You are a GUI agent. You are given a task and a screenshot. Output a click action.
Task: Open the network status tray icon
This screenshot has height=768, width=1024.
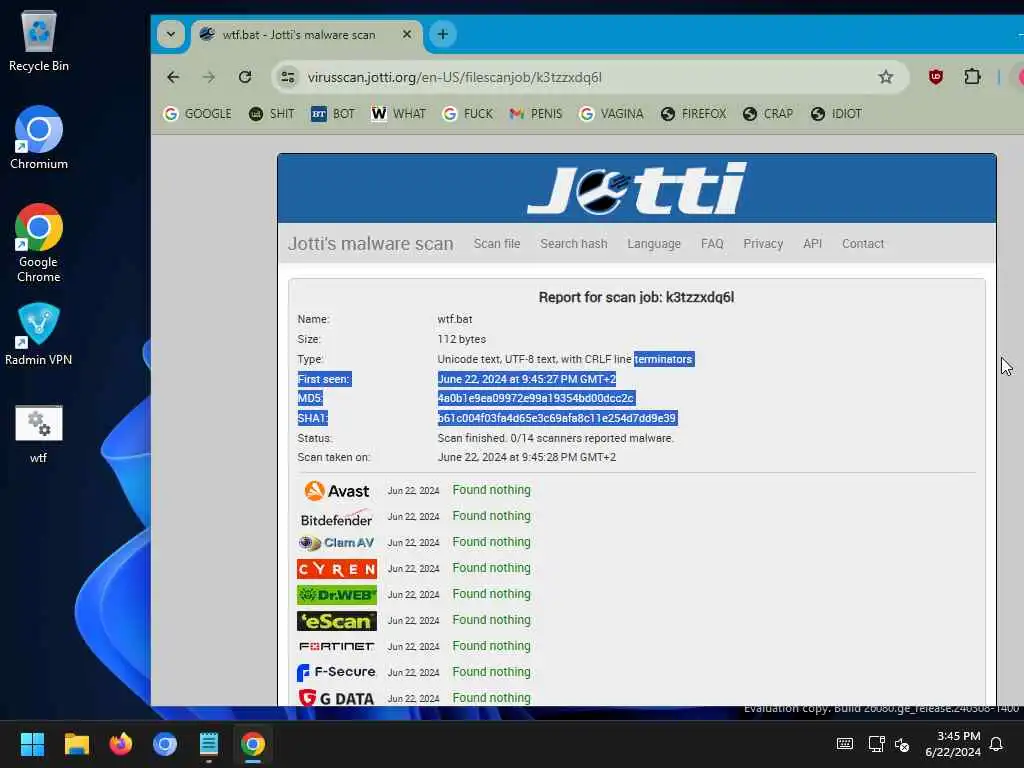pyautogui.click(x=876, y=744)
